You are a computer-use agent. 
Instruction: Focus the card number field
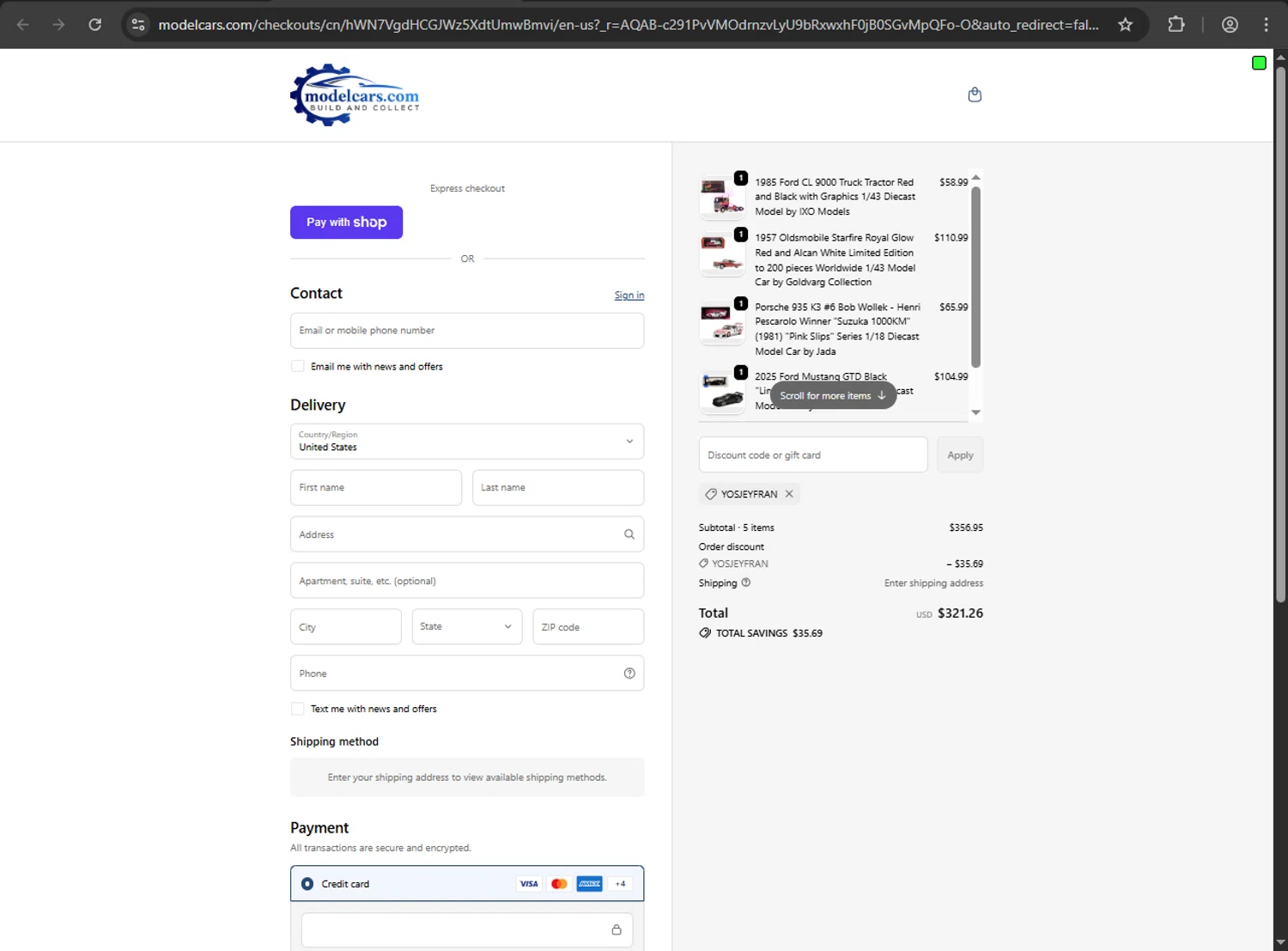pyautogui.click(x=467, y=930)
